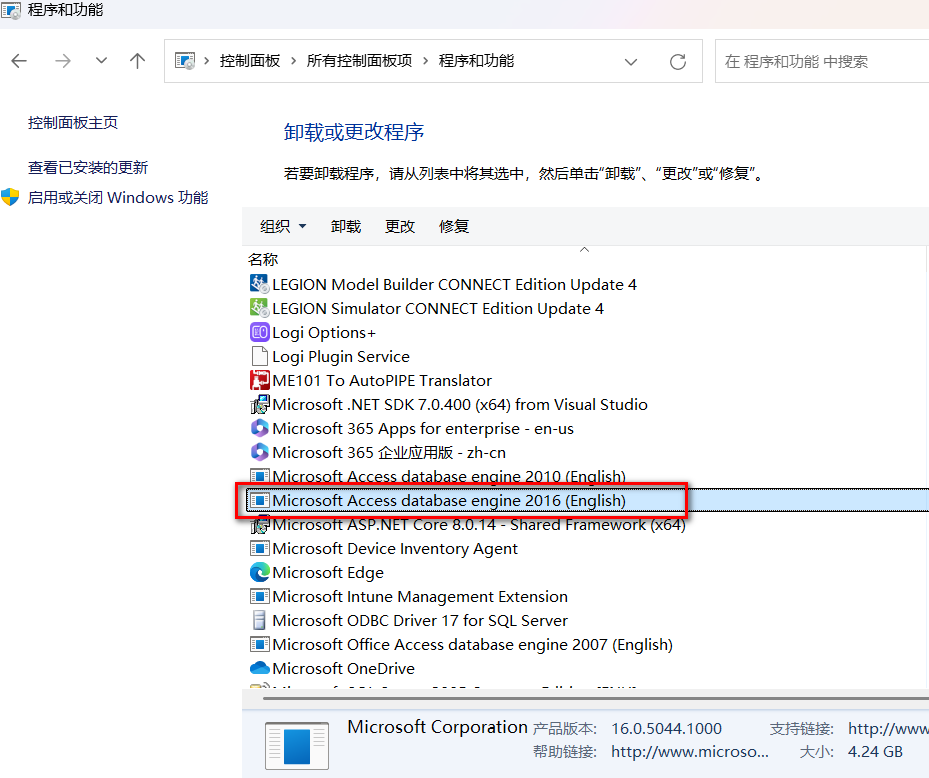Click the Microsoft Device Inventory Agent icon
The height and width of the screenshot is (778, 929).
(x=260, y=548)
